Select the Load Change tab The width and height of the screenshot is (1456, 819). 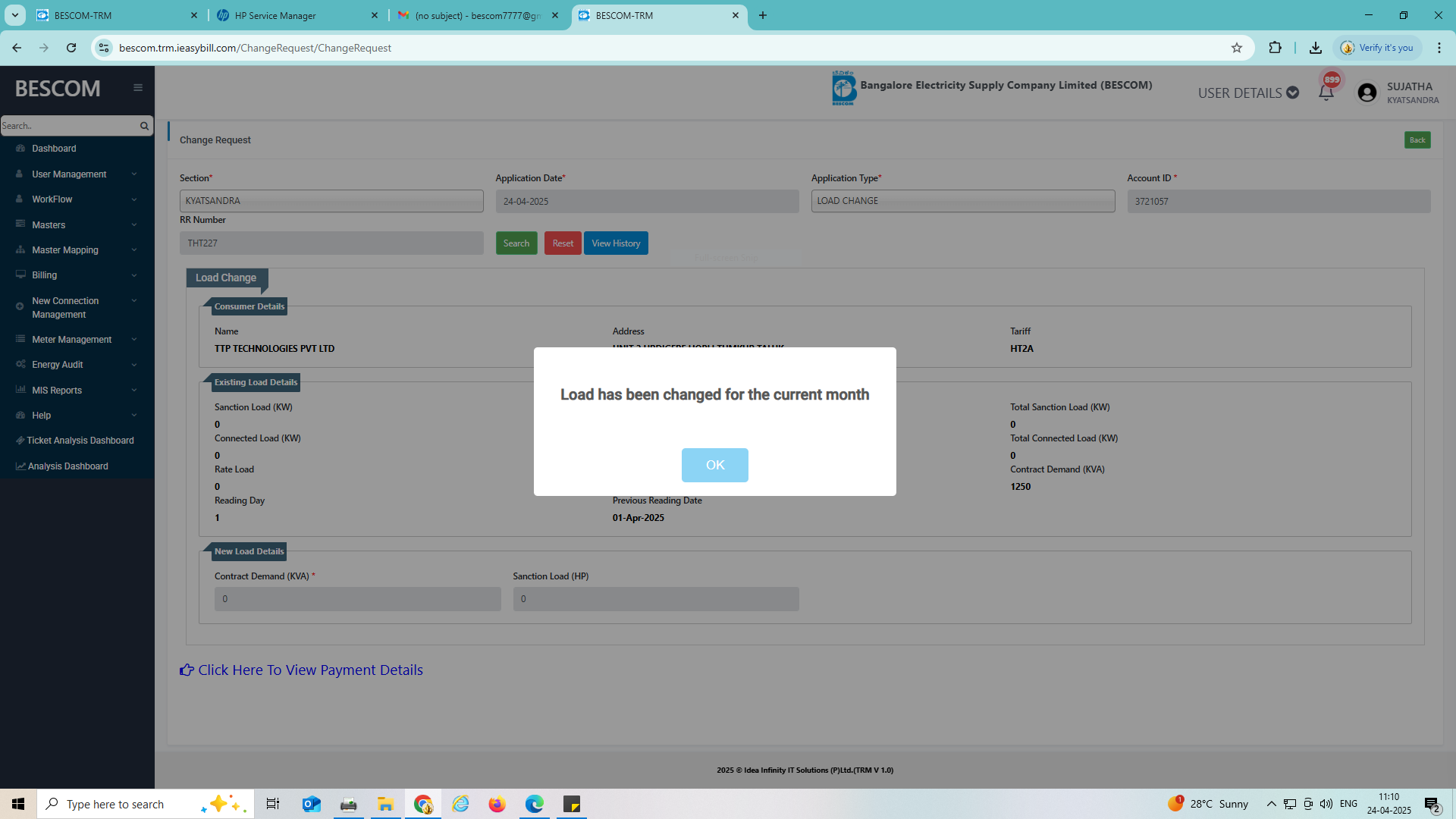(226, 278)
